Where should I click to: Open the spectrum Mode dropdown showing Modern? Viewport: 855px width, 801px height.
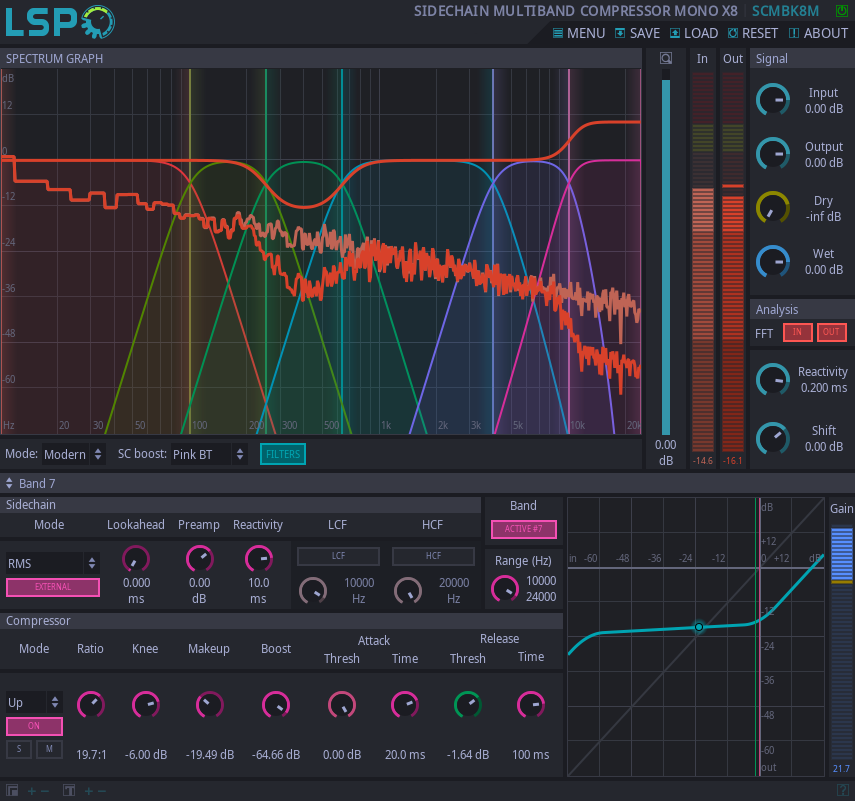tap(73, 454)
